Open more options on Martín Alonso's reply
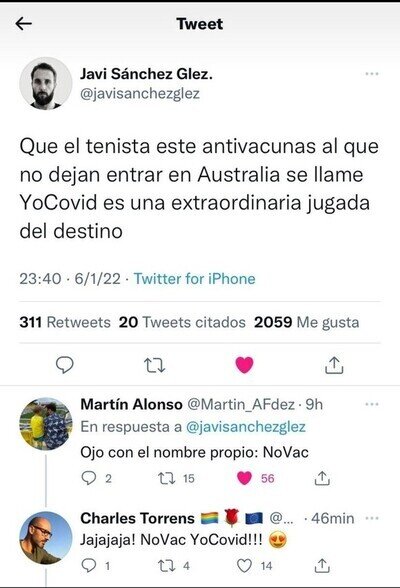The width and height of the screenshot is (400, 588). pyautogui.click(x=372, y=404)
